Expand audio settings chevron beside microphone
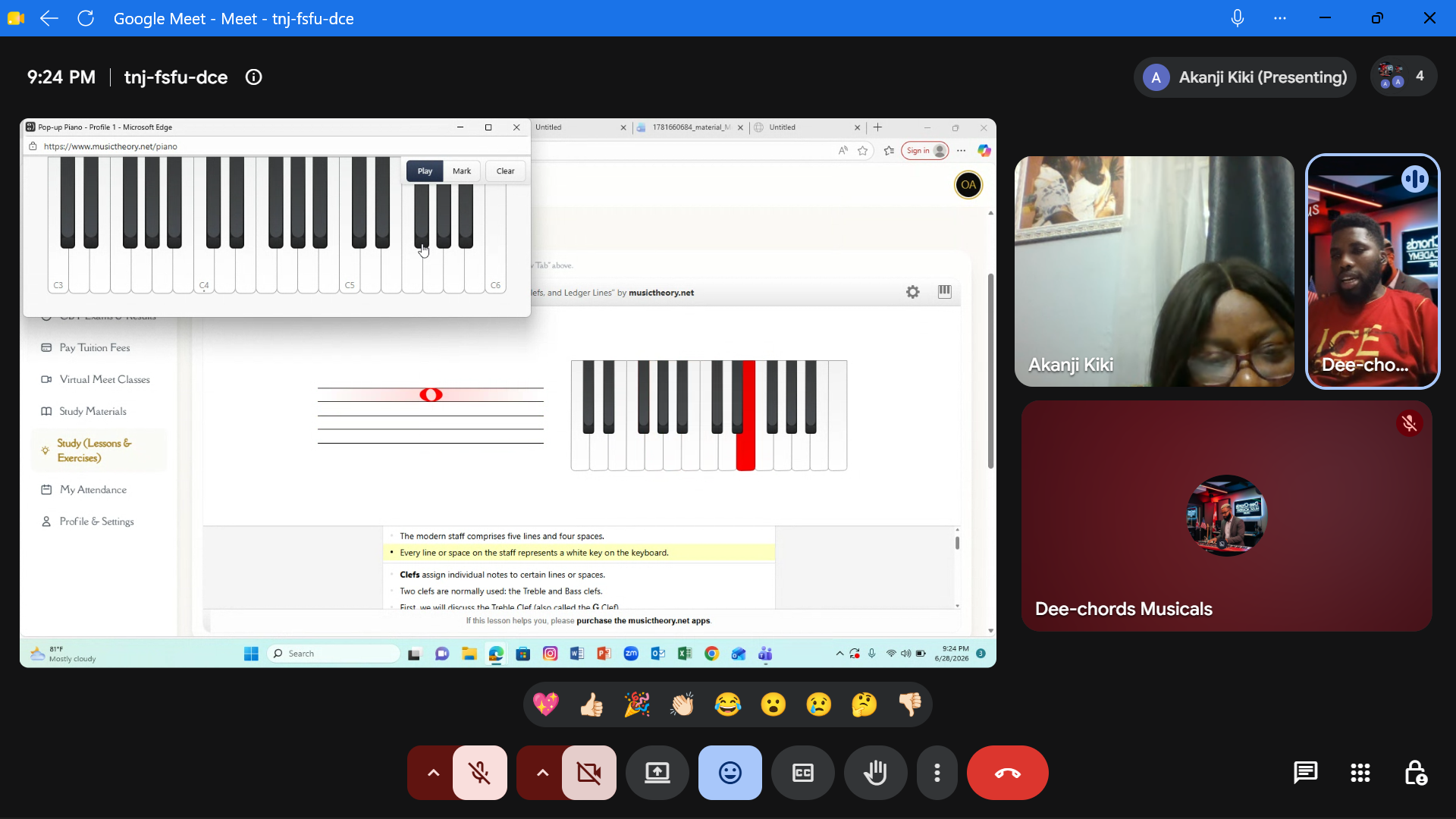Viewport: 1456px width, 819px height. [433, 773]
